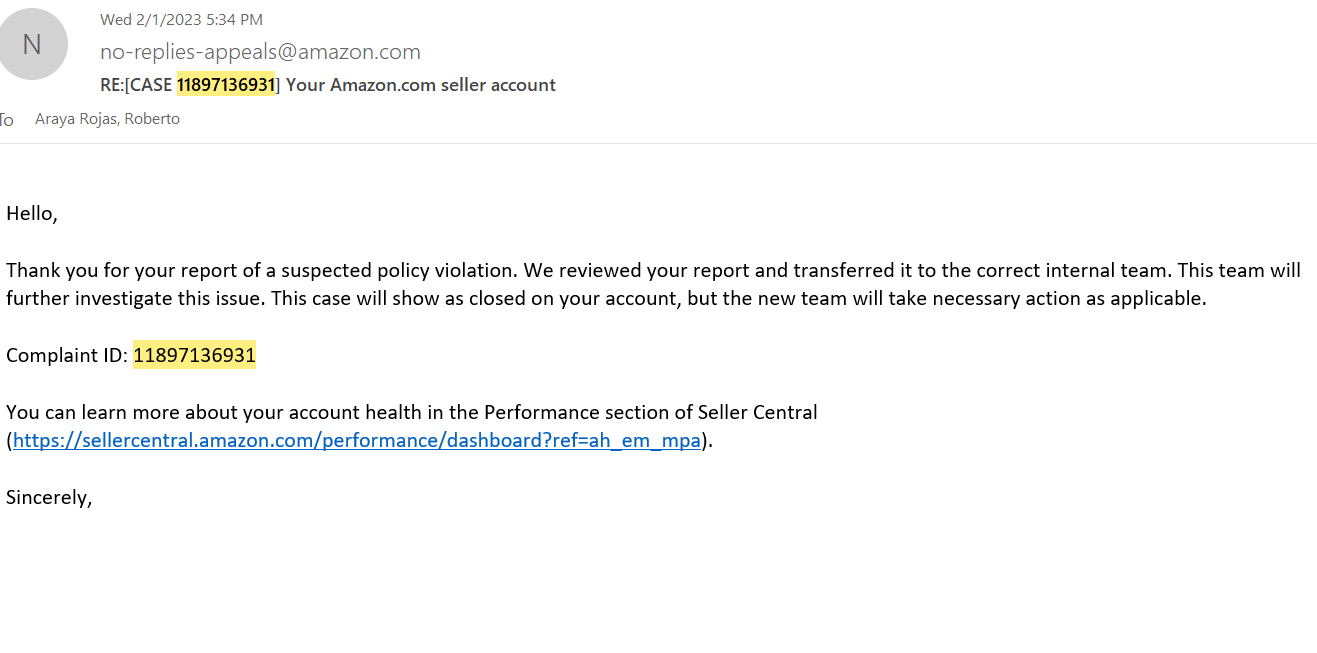Click the "You can learn more" sentence start
Screen dimensions: 1317x653
coord(85,412)
